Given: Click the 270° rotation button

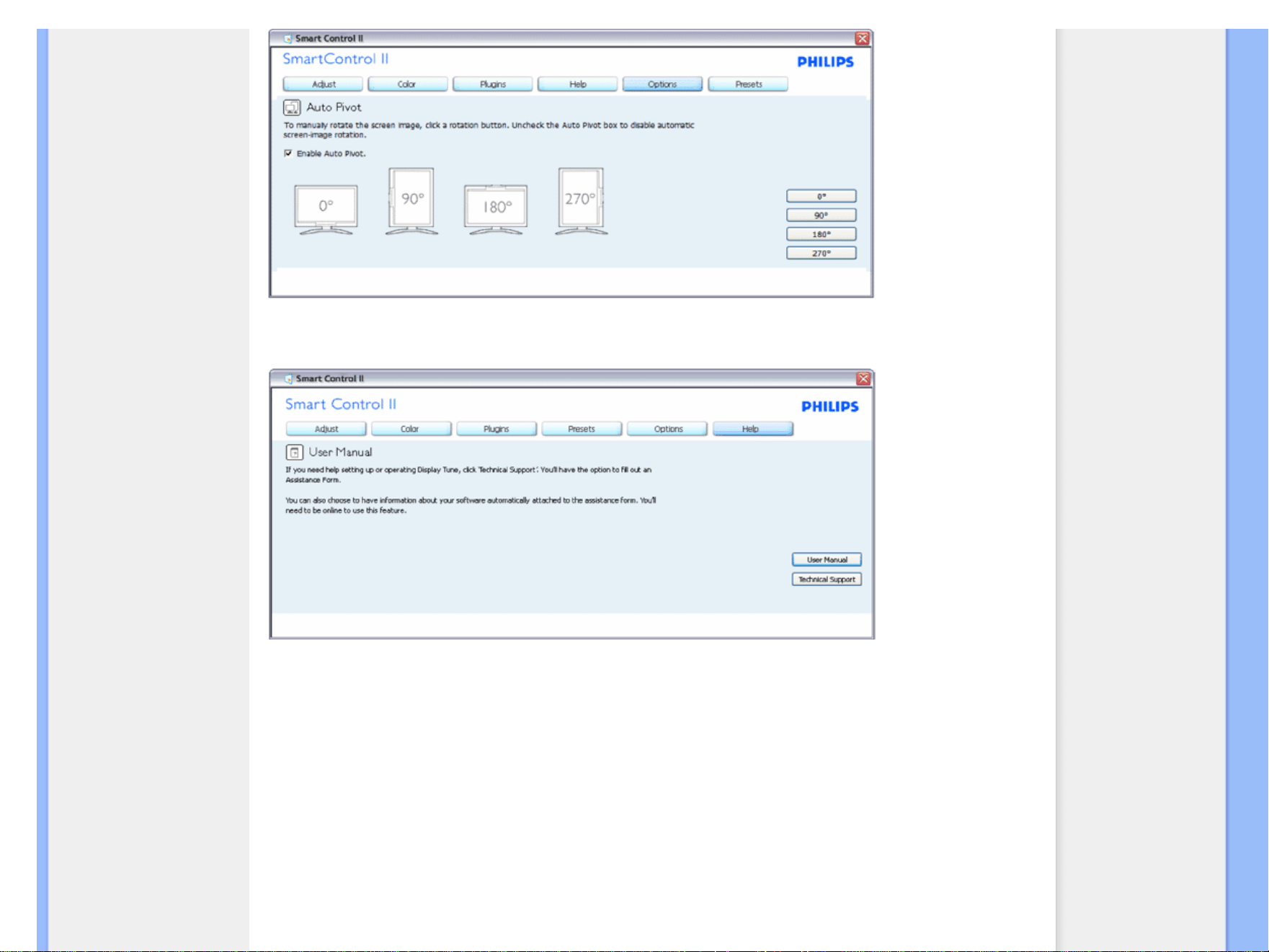Looking at the screenshot, I should click(x=821, y=253).
